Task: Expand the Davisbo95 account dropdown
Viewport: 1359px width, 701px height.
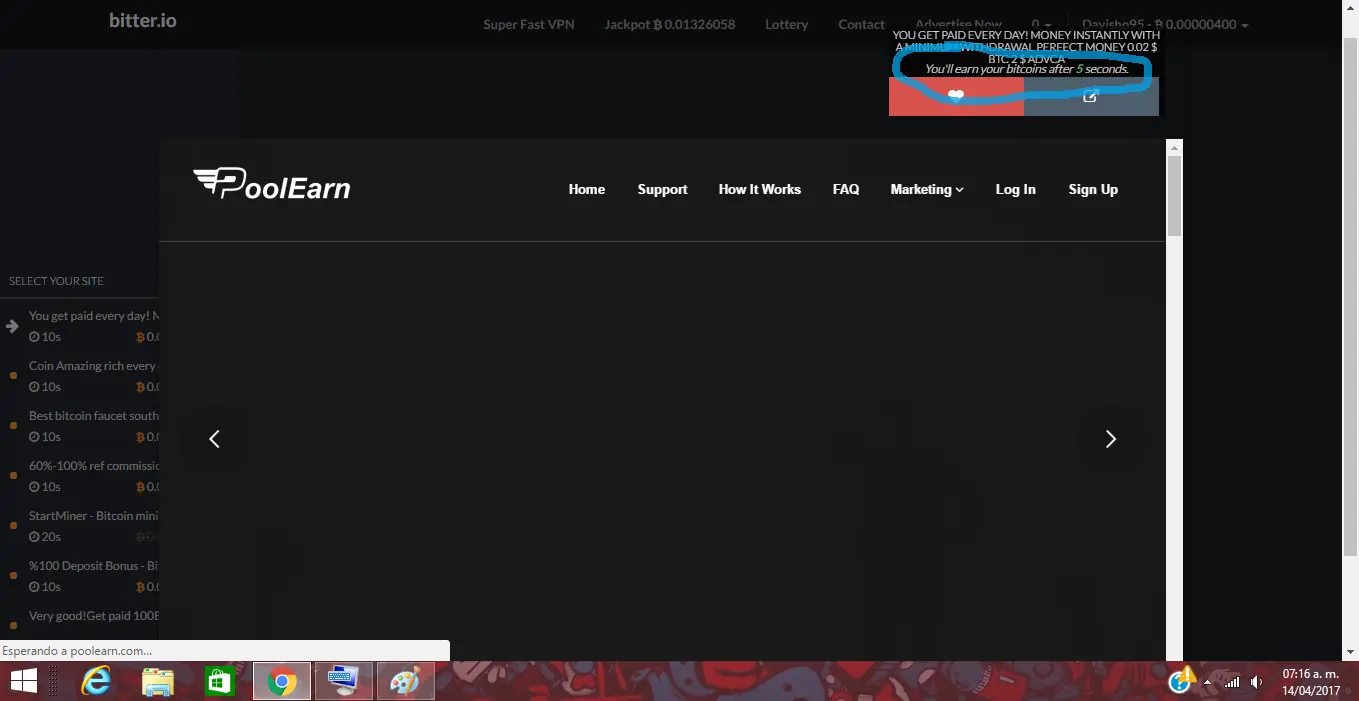Action: pos(1165,24)
